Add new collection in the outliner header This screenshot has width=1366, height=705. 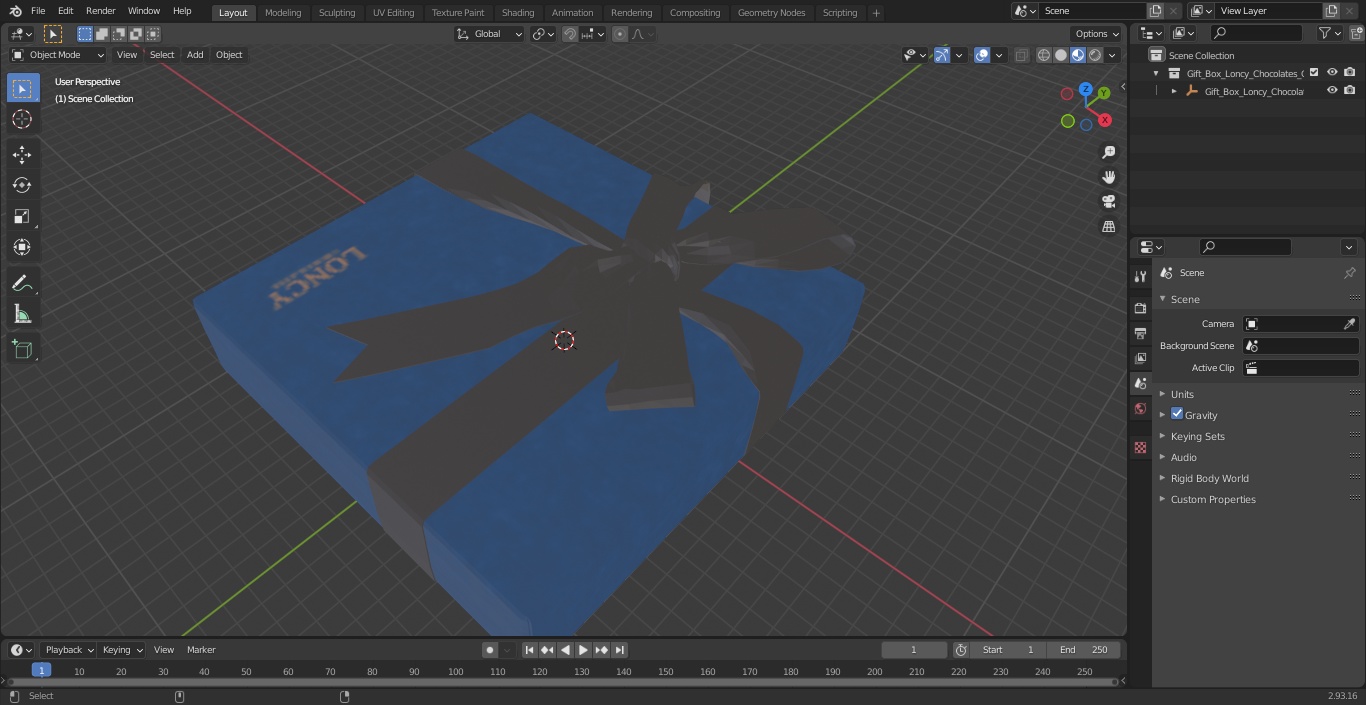pyautogui.click(x=1354, y=33)
